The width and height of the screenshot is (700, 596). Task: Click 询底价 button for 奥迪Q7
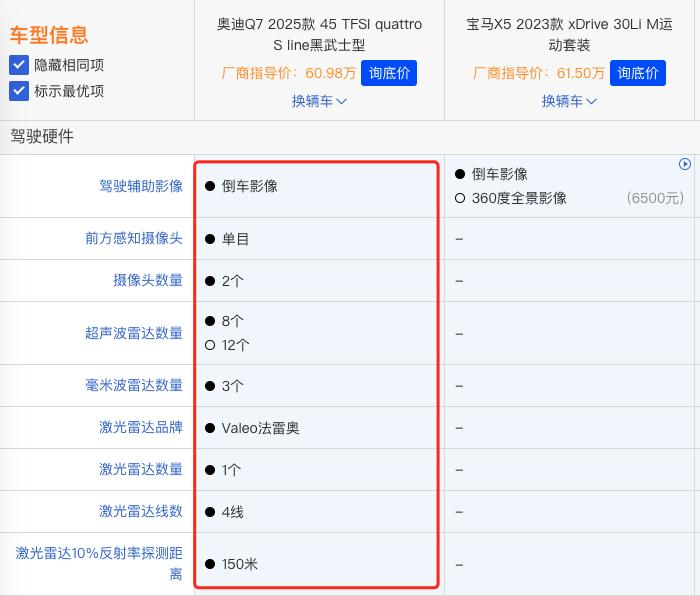389,73
